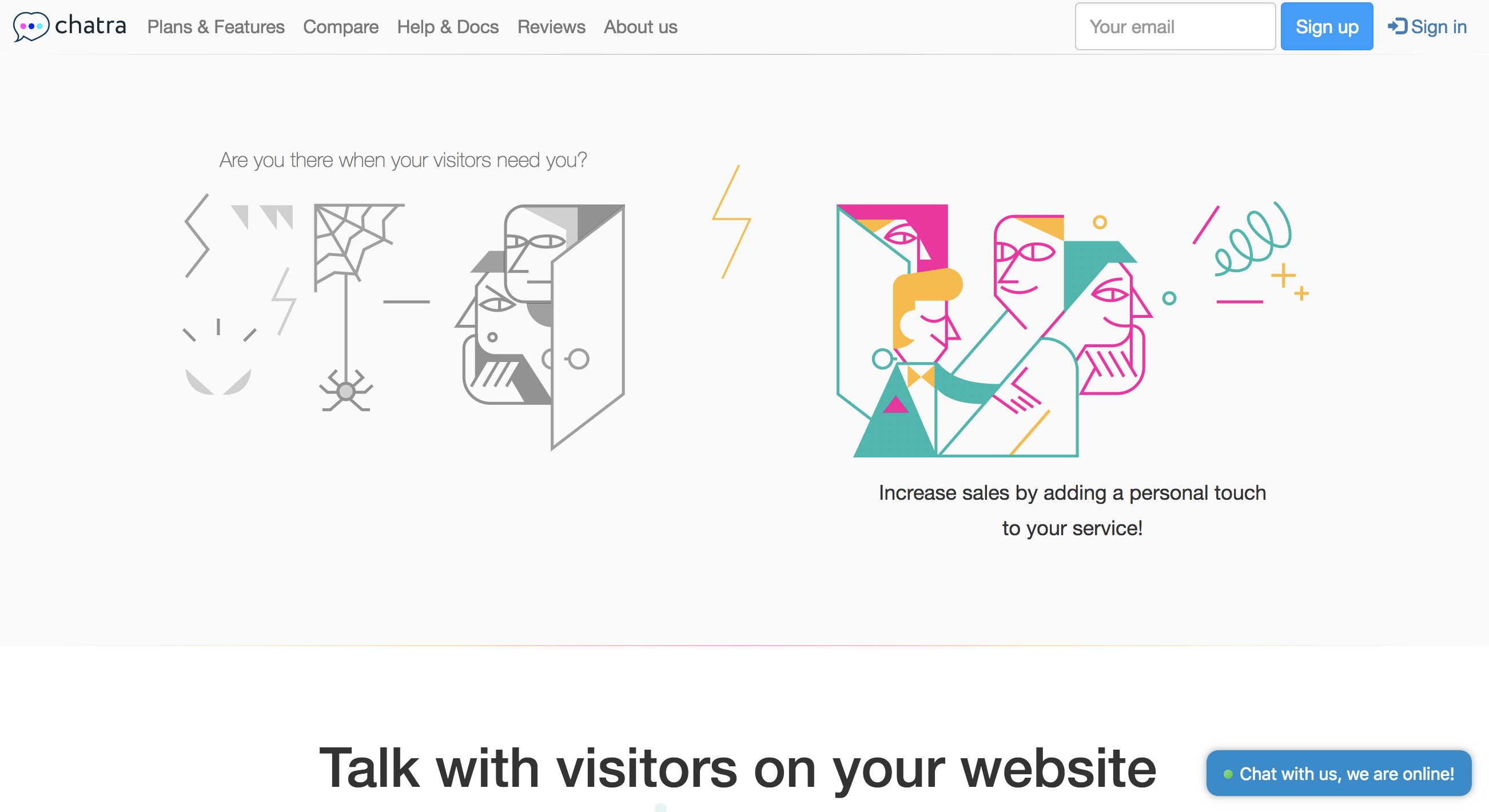The height and width of the screenshot is (812, 1489).
Task: Open the About us page
Action: 640,26
